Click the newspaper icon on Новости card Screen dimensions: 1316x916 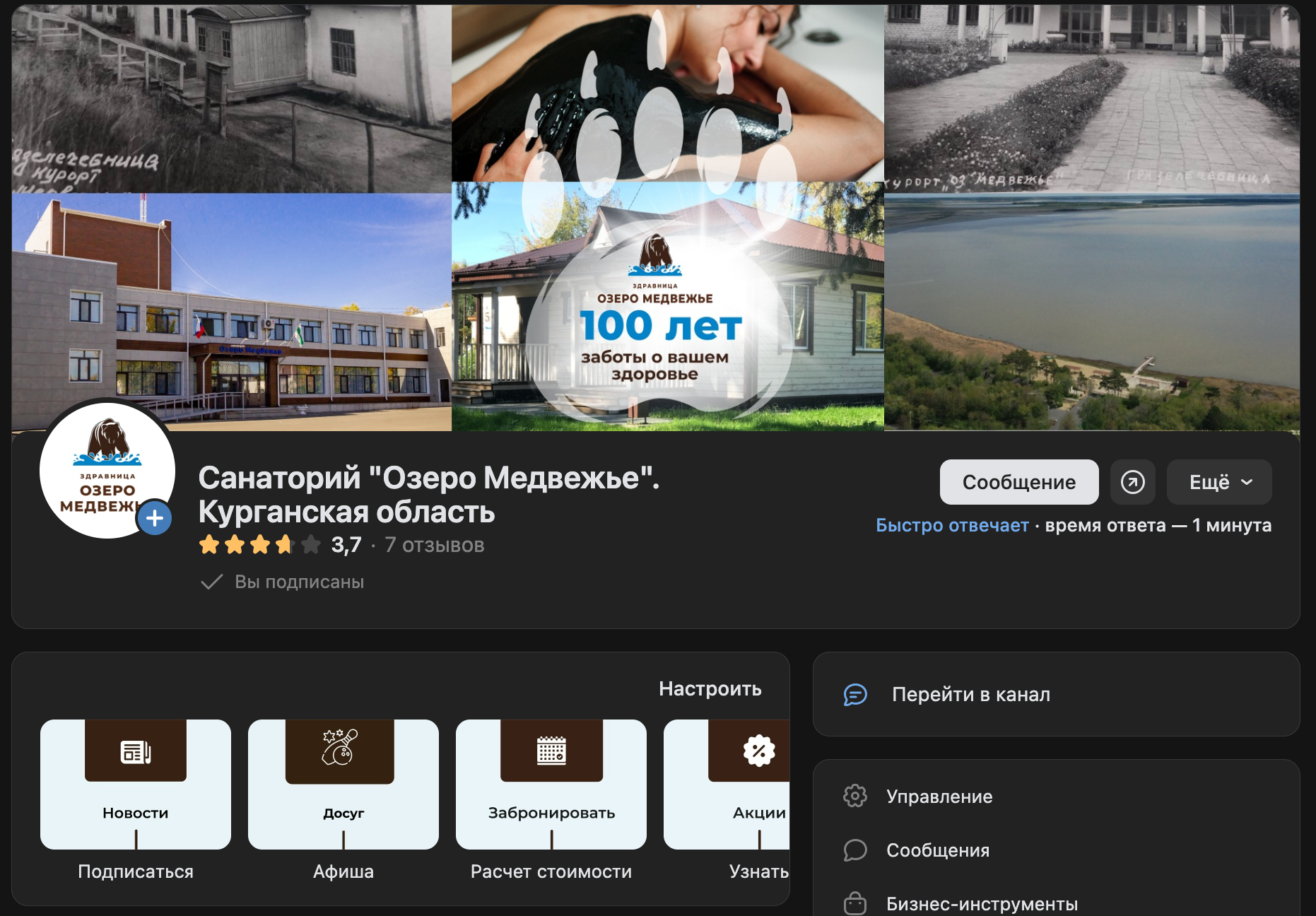136,752
